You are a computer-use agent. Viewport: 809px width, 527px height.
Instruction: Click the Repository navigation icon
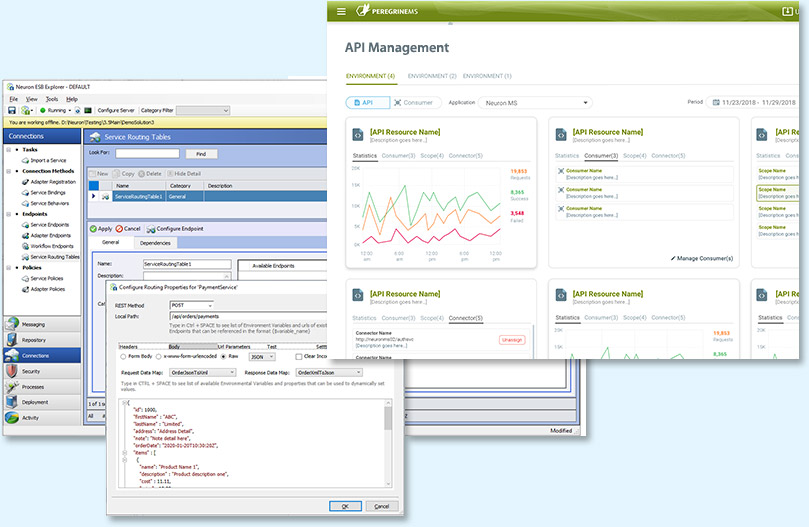tap(12, 340)
